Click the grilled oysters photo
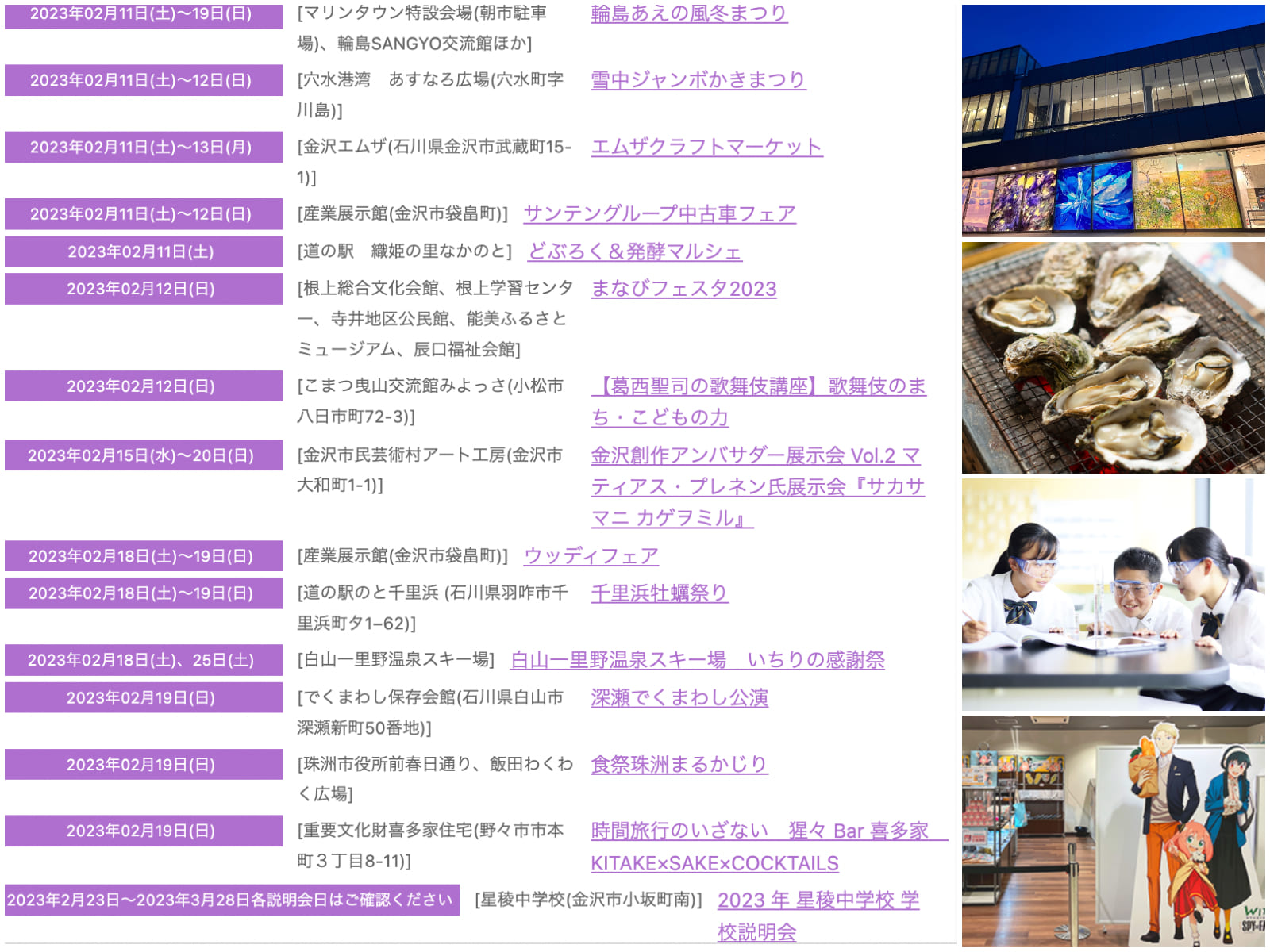 [1113, 358]
